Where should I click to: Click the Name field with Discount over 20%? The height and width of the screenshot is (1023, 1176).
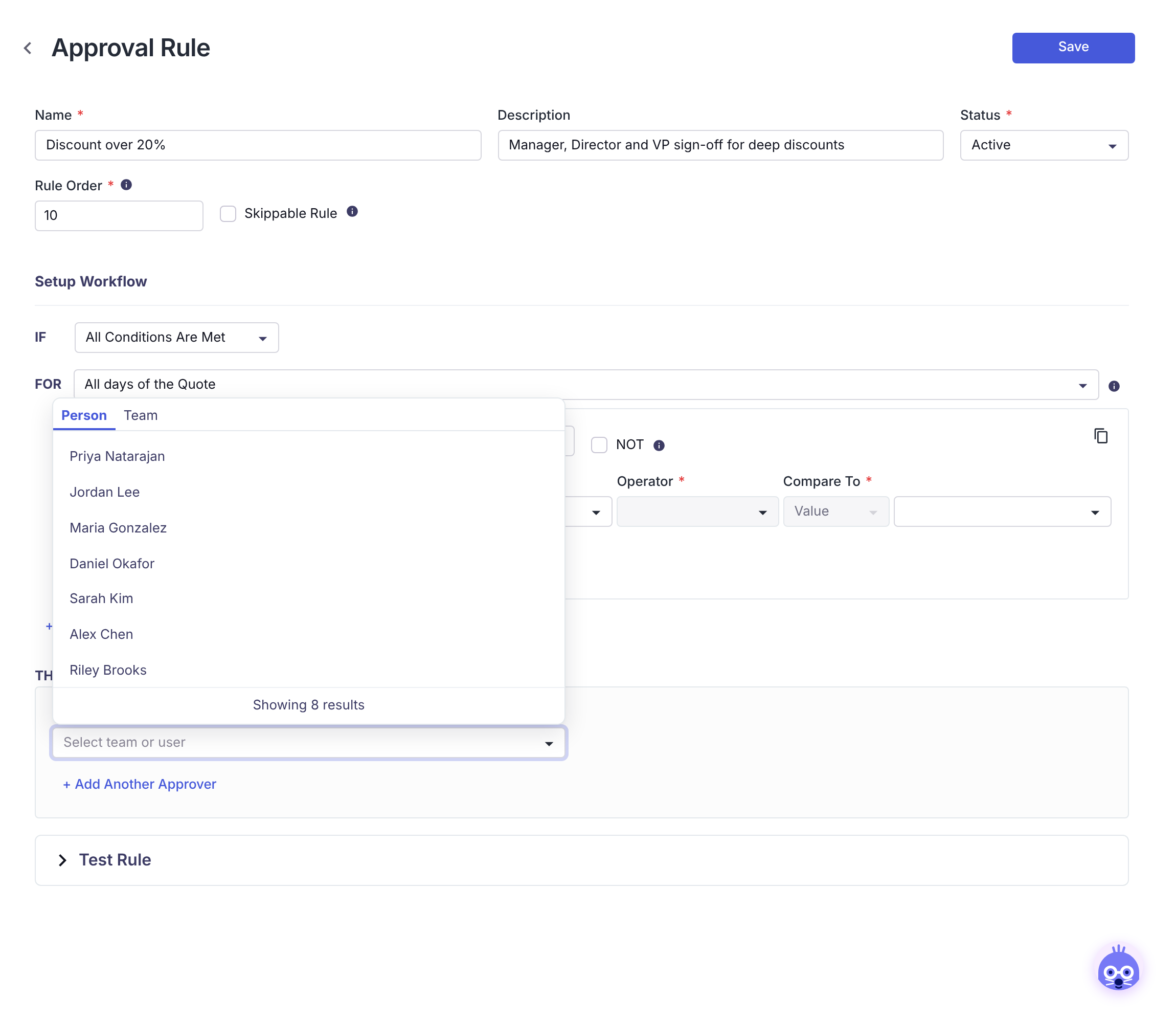point(258,146)
